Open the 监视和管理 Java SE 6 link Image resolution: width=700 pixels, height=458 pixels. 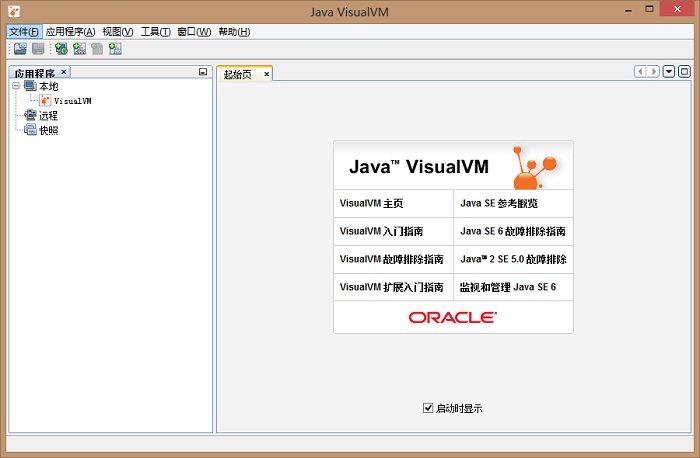tap(508, 287)
